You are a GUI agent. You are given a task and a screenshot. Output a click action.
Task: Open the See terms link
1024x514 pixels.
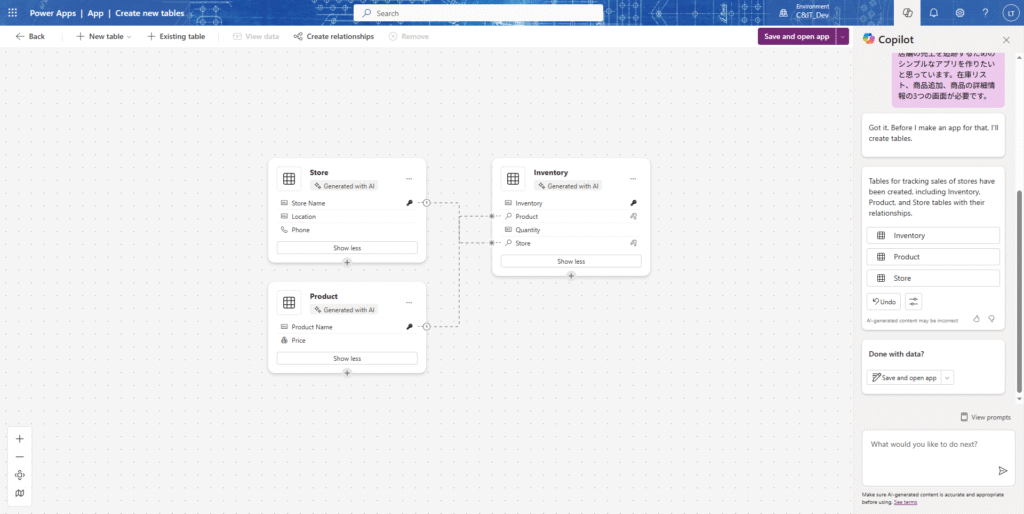[905, 502]
